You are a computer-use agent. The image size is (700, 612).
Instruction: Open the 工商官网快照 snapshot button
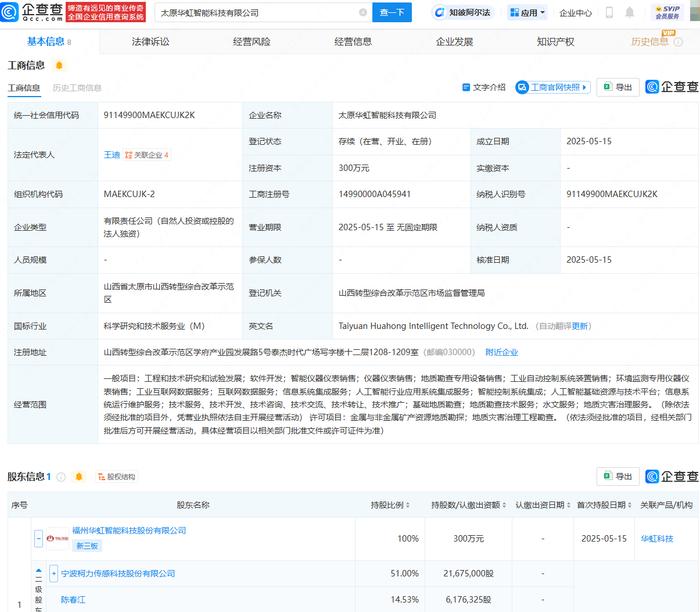click(553, 87)
